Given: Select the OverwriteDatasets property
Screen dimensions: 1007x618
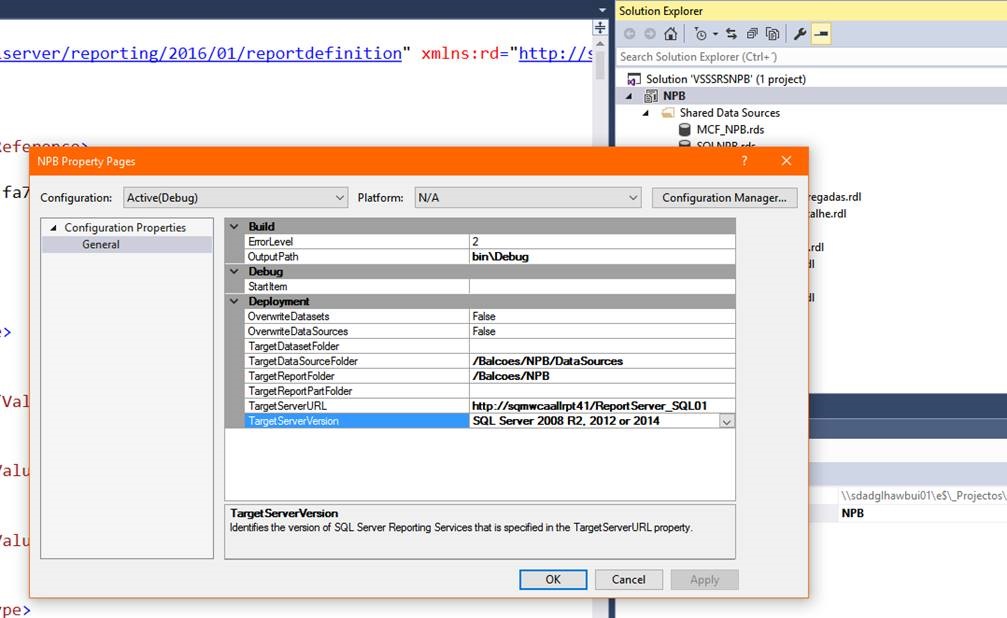Looking at the screenshot, I should tap(356, 316).
